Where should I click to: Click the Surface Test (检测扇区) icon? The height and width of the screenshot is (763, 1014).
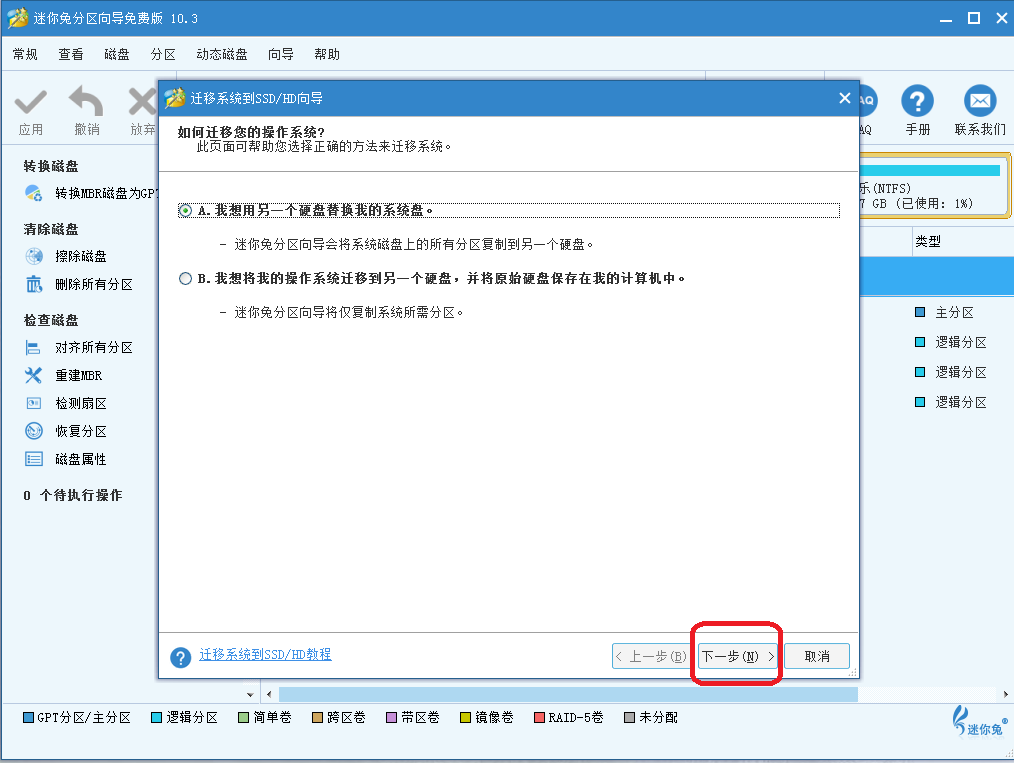pos(34,403)
